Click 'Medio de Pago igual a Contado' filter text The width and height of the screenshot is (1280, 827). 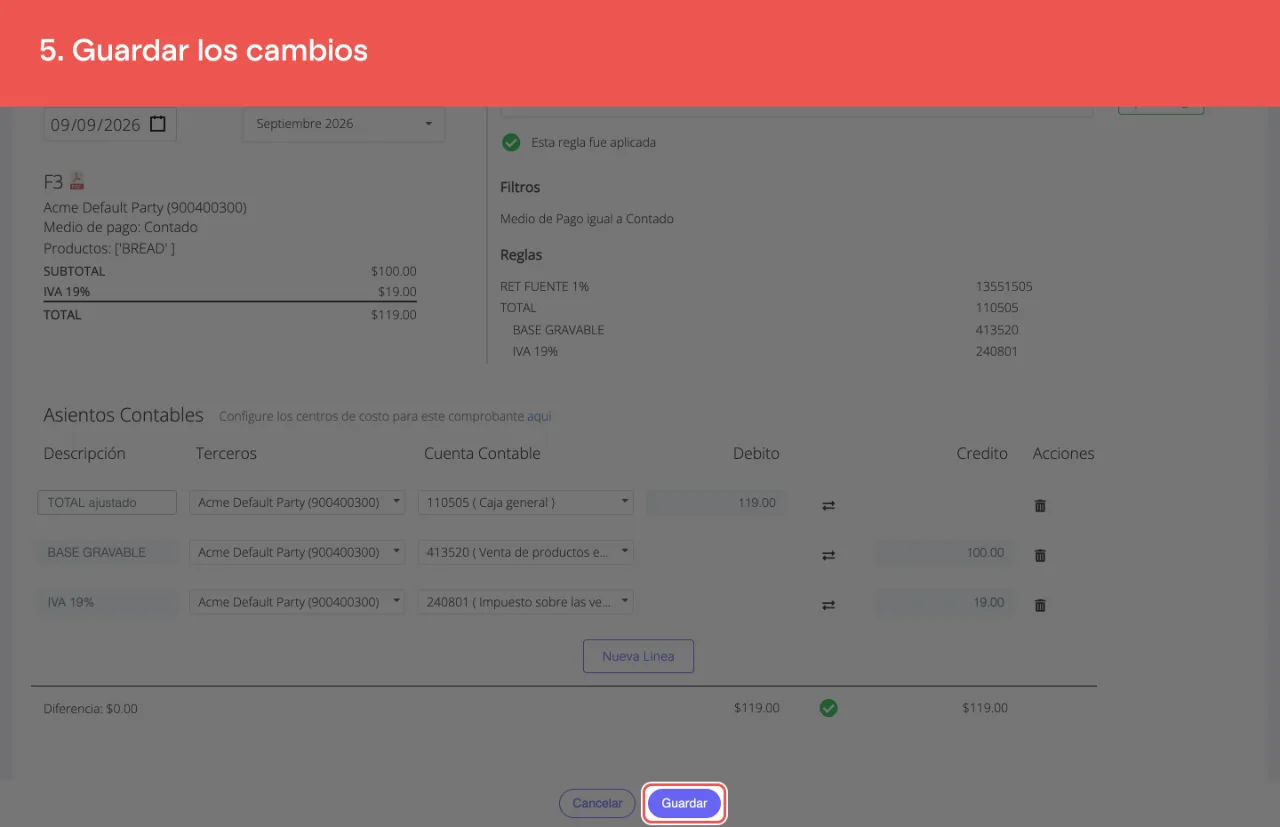pos(587,218)
